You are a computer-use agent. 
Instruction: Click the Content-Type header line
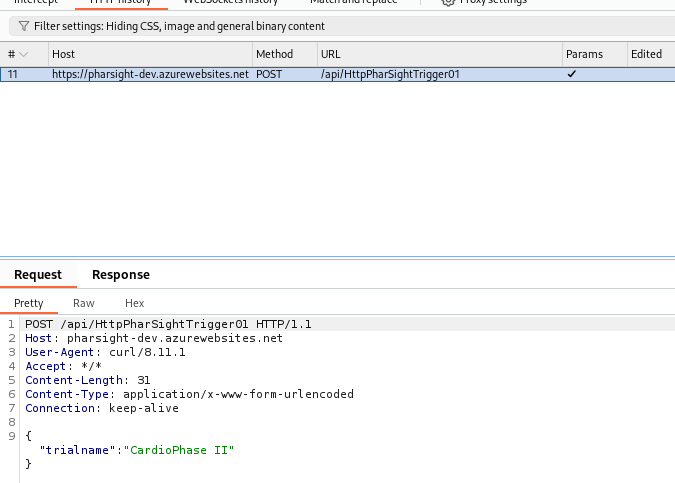click(x=189, y=394)
